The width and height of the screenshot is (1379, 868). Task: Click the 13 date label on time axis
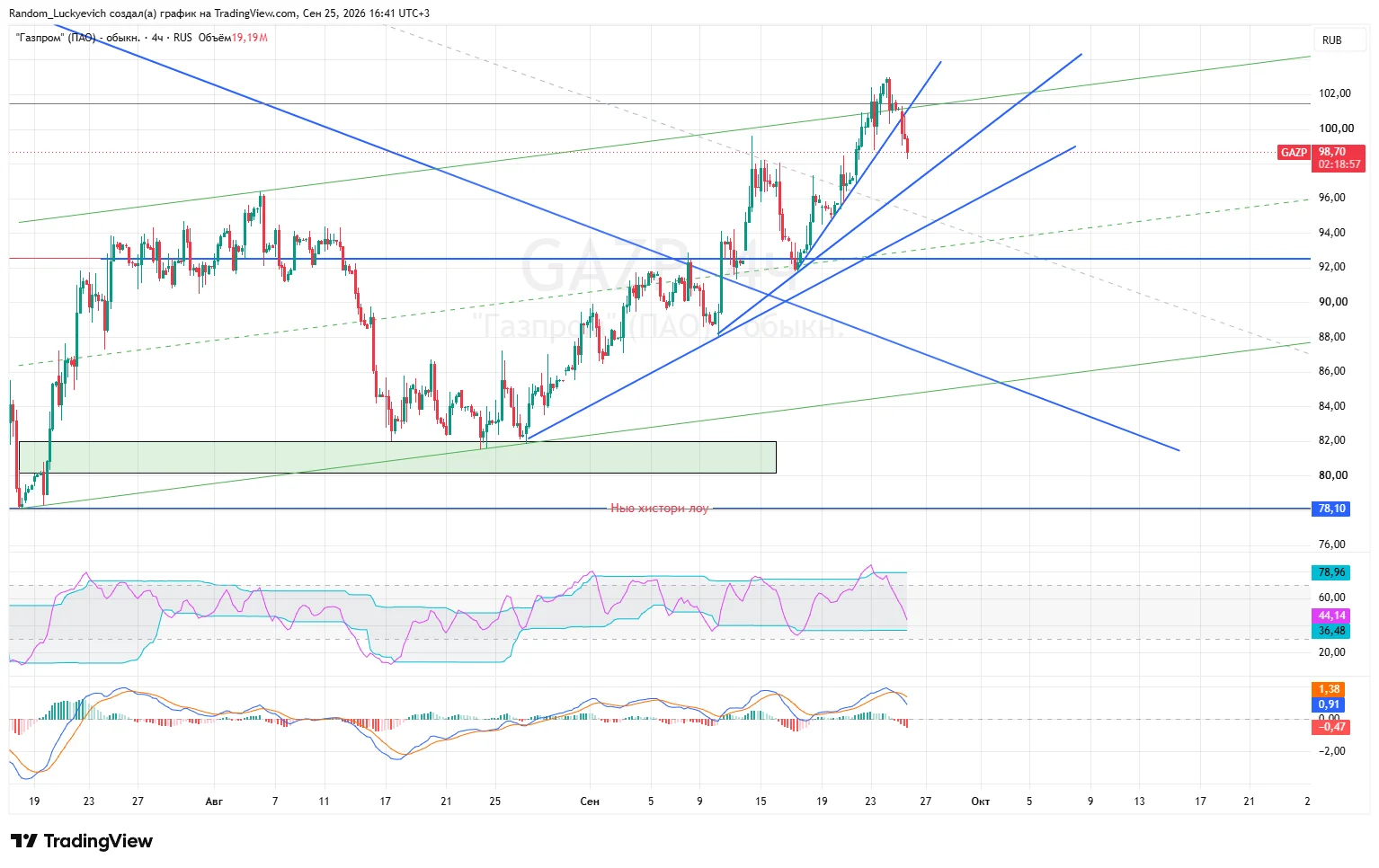tap(1140, 802)
